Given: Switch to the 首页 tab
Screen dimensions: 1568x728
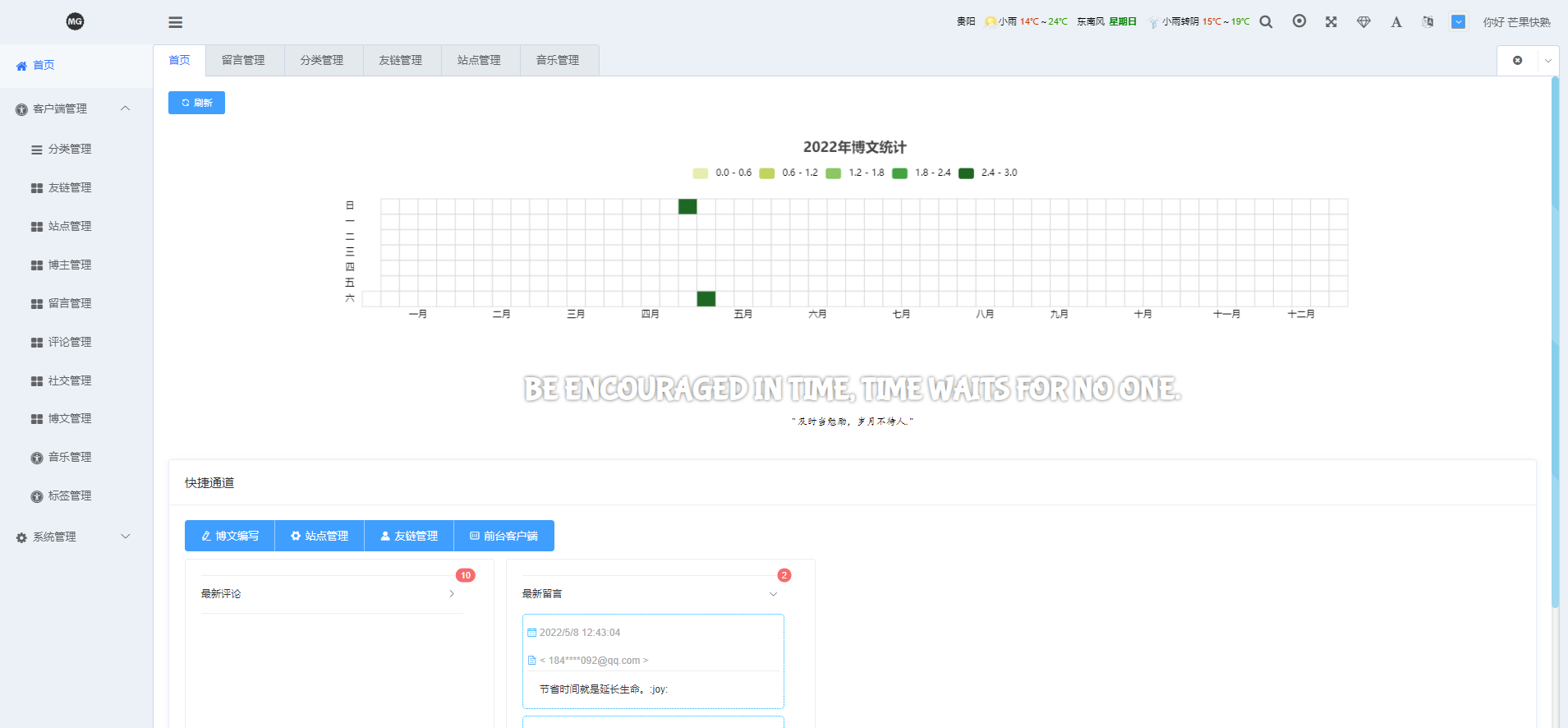Looking at the screenshot, I should click(179, 60).
